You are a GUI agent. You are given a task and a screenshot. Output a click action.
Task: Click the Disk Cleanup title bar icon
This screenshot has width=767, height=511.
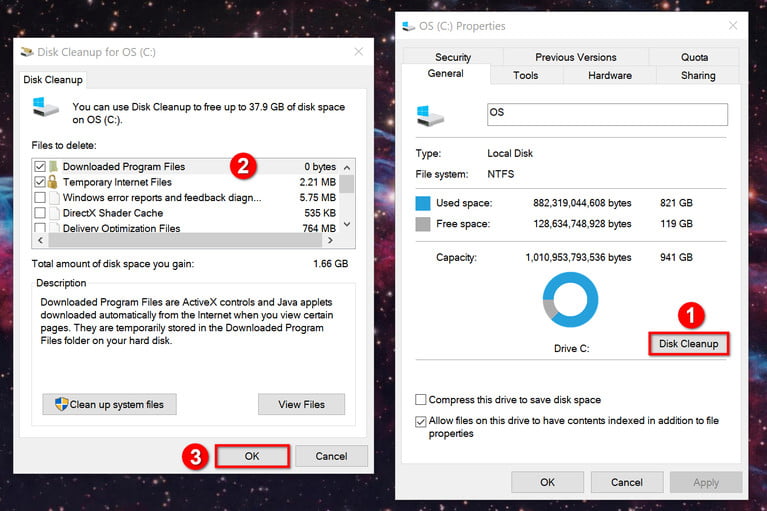click(x=27, y=52)
